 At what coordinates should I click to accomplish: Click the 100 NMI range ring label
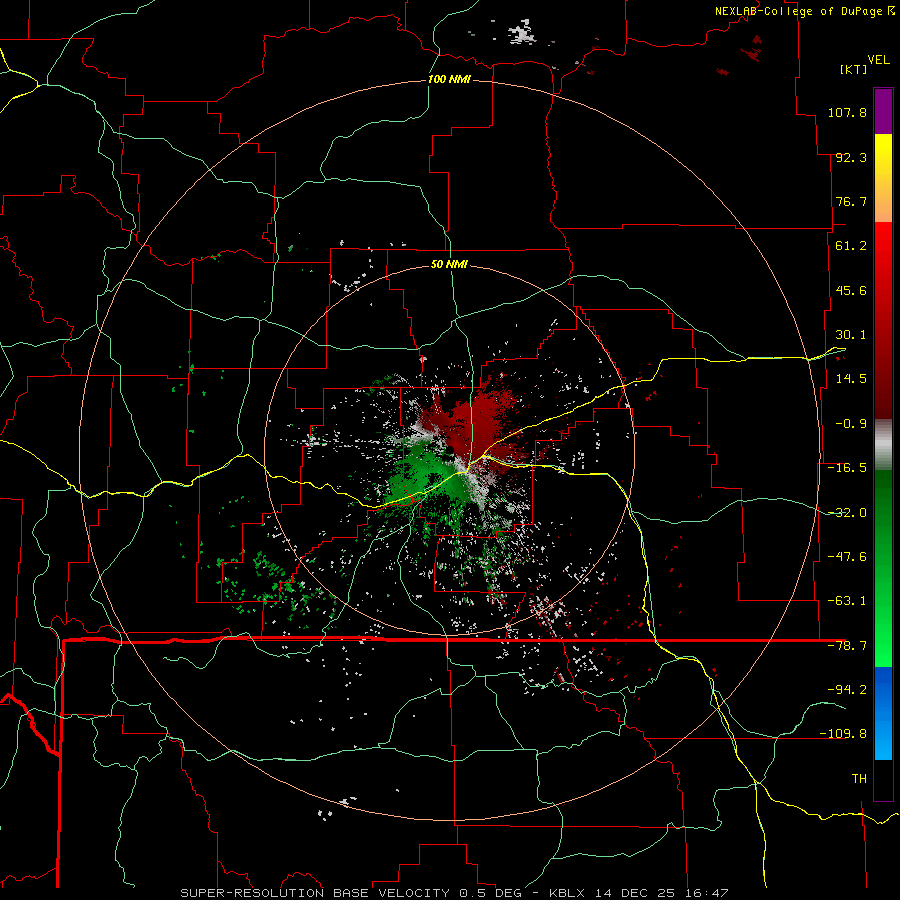[449, 79]
